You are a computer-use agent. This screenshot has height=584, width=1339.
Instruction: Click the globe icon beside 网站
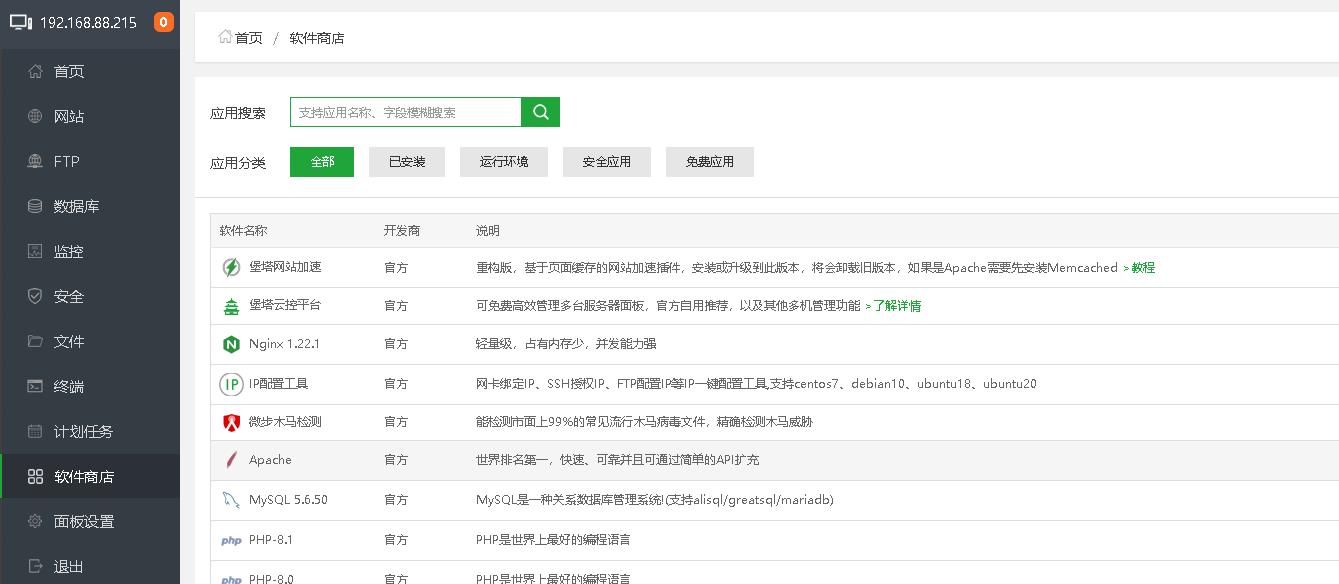(x=36, y=116)
